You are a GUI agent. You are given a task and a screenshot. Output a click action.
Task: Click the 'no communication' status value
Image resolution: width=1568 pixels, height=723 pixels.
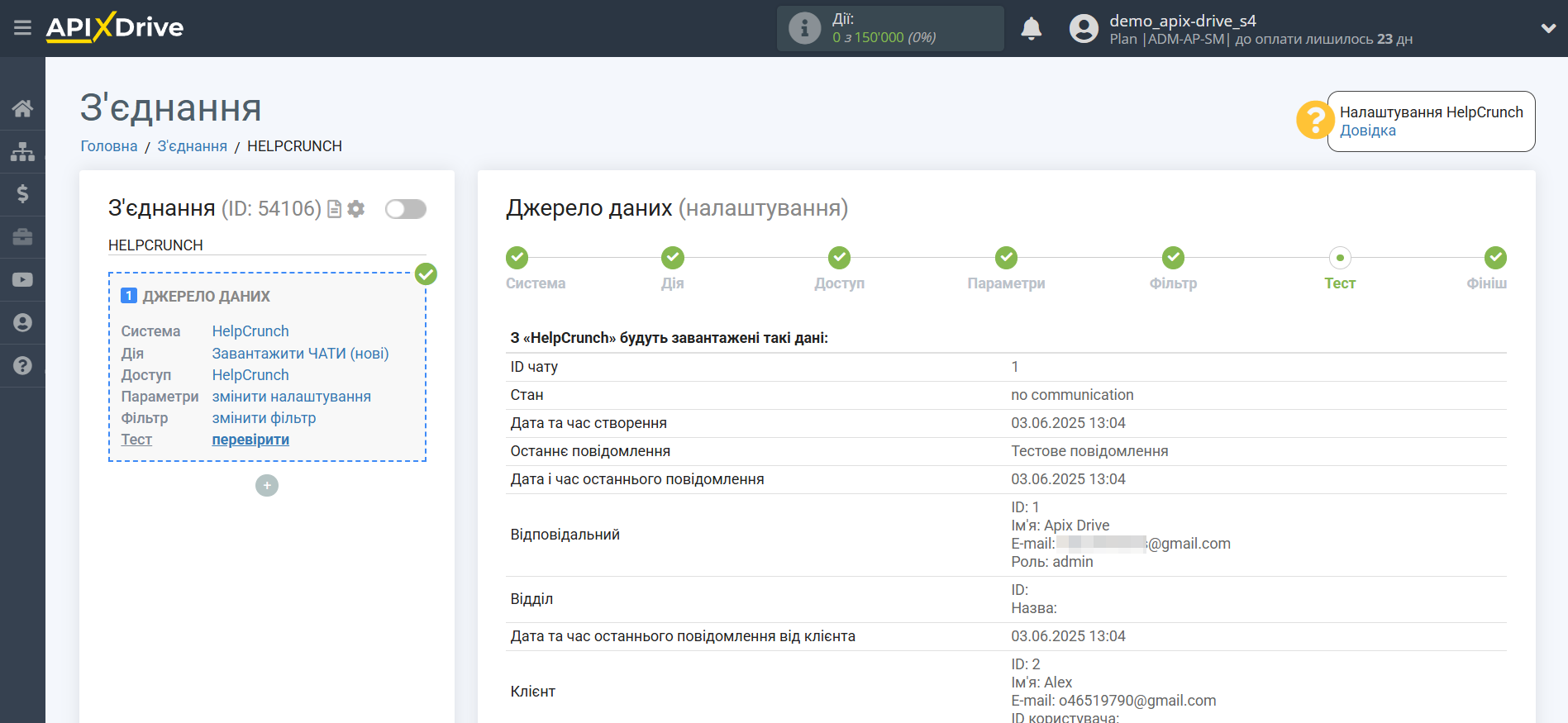[1072, 395]
